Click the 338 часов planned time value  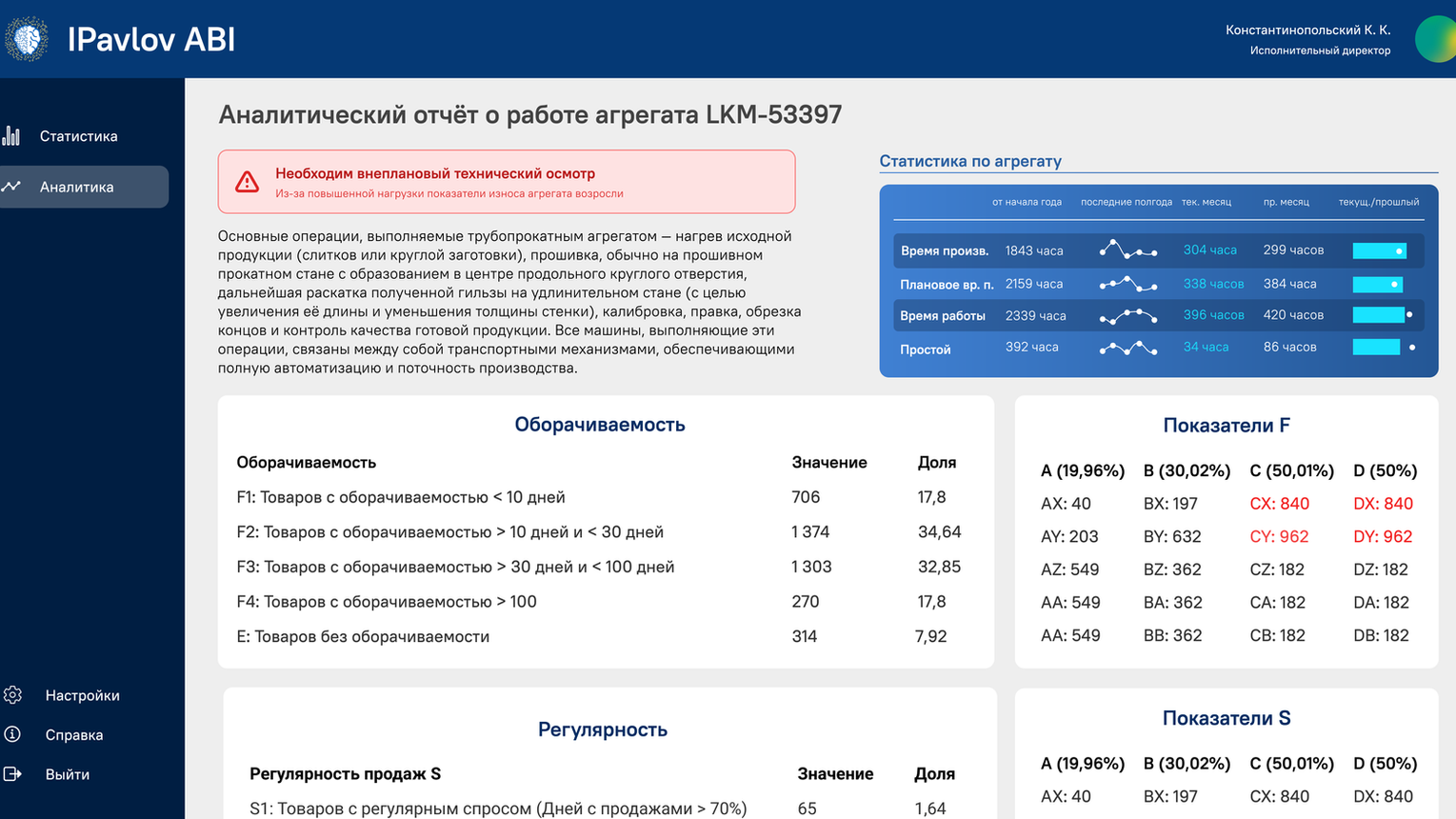[1213, 284]
